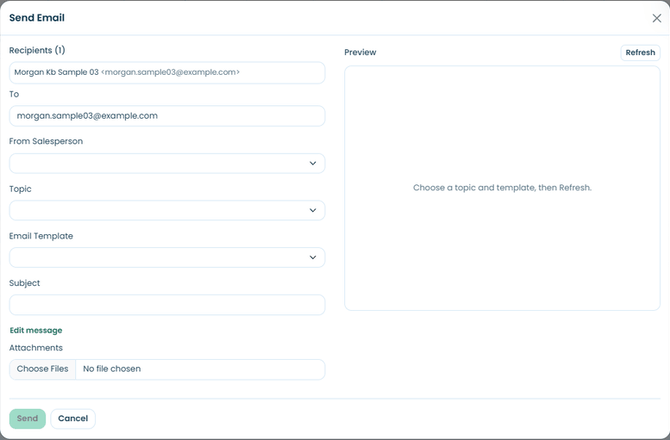Click the Recipients (1) label

click(37, 50)
